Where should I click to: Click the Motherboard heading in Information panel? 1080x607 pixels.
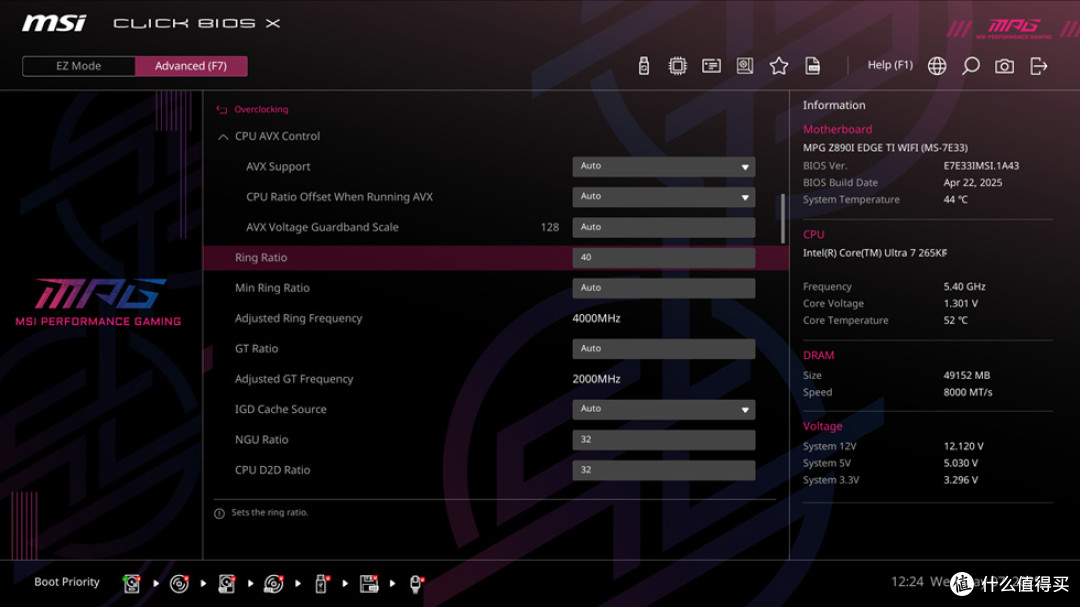click(838, 130)
